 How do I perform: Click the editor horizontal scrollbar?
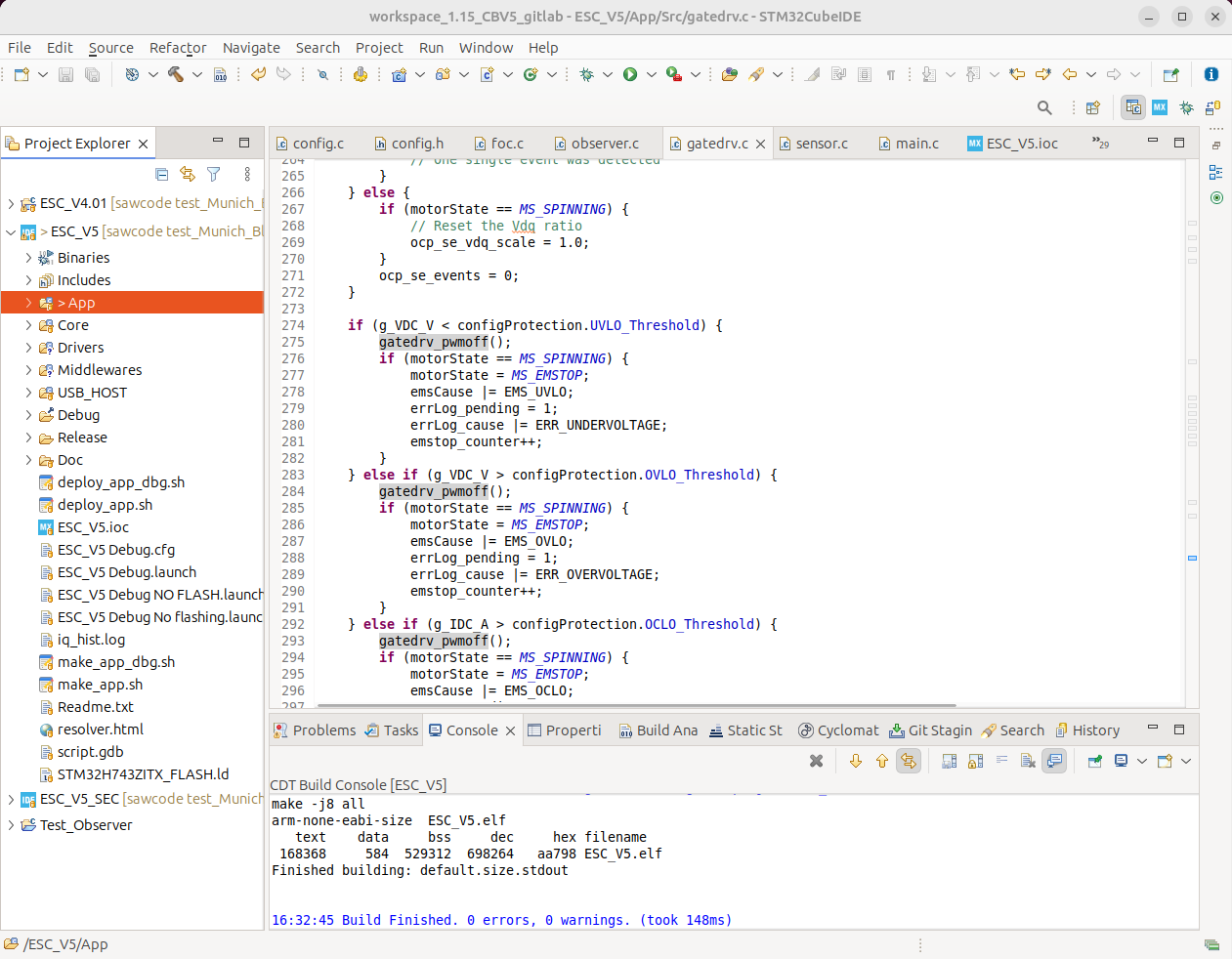(x=635, y=705)
